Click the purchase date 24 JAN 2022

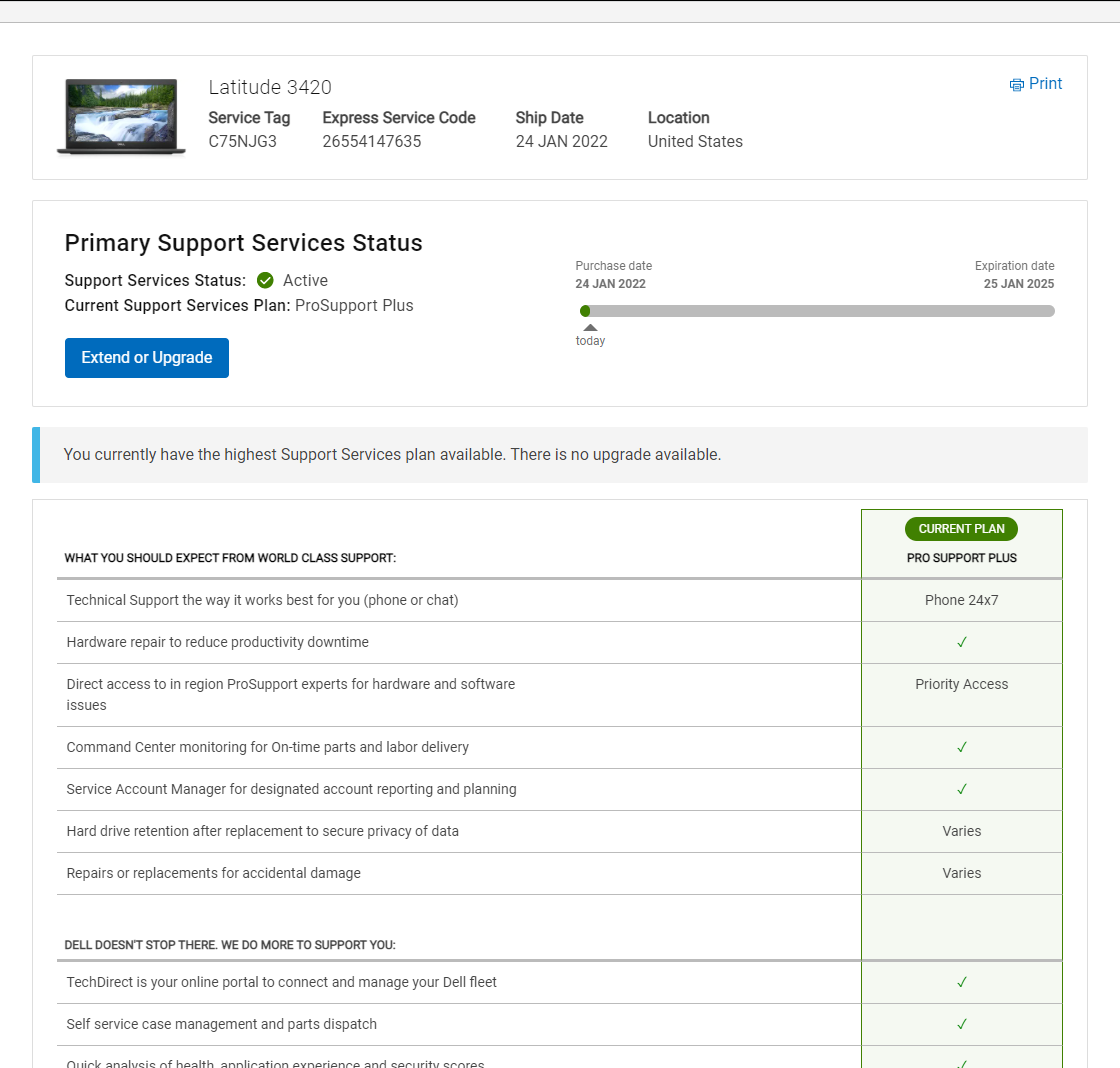coord(611,284)
